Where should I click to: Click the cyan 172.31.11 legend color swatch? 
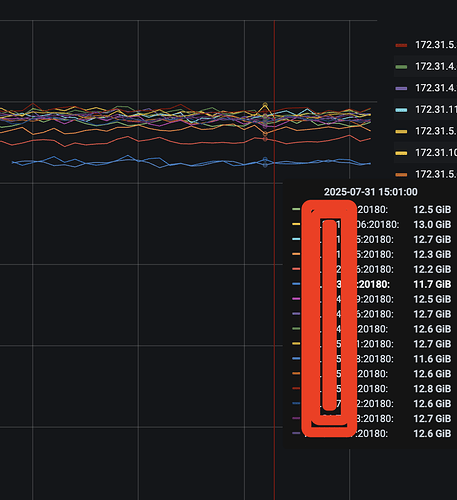(401, 110)
